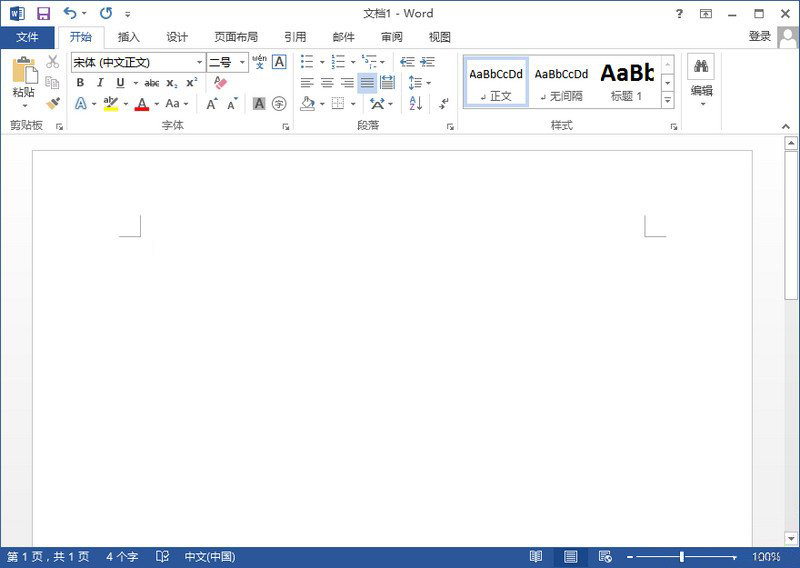The height and width of the screenshot is (568, 800).
Task: Click 登录 to sign in
Action: click(x=759, y=37)
